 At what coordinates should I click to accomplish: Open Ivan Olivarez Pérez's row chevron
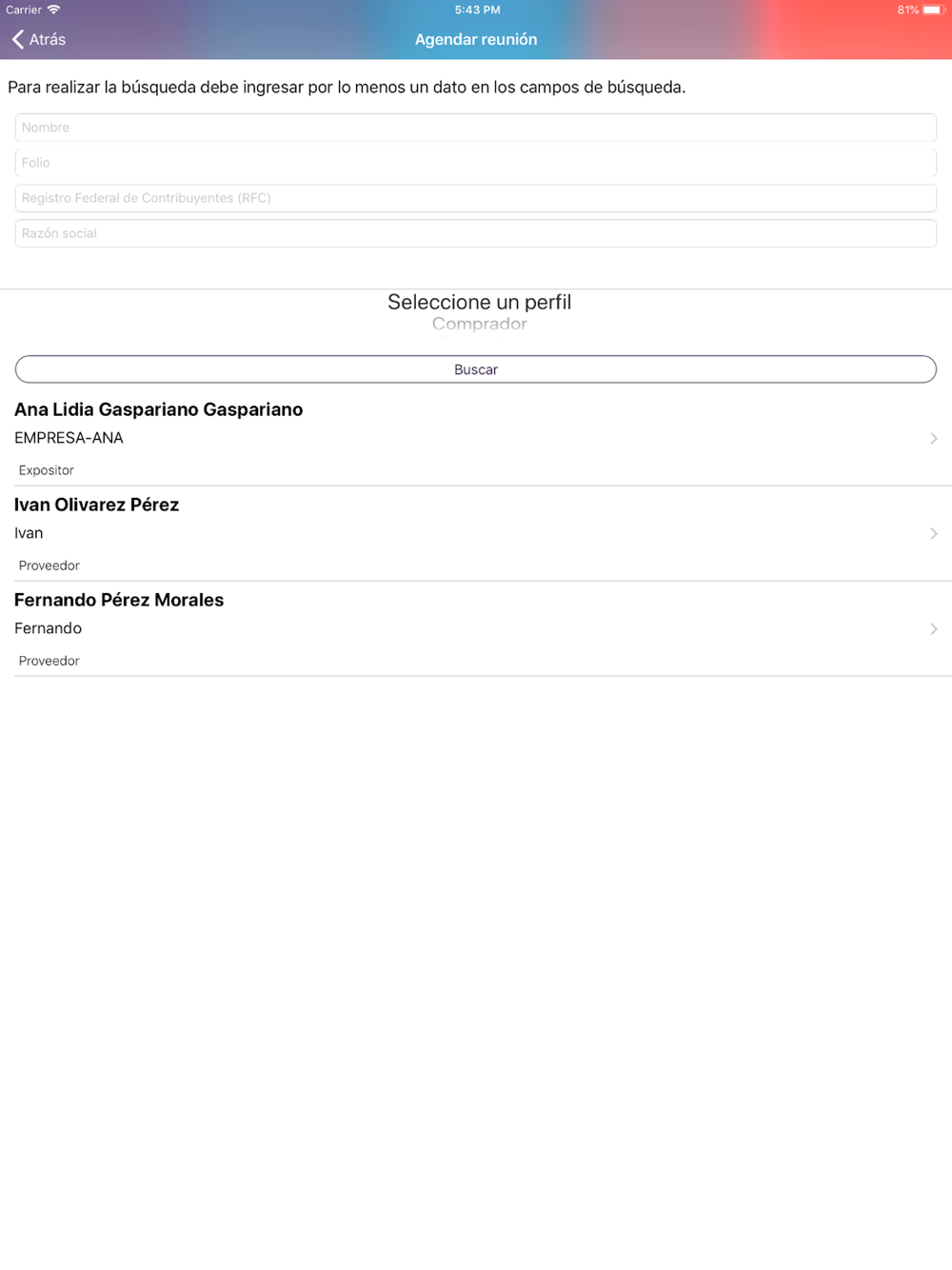click(934, 533)
